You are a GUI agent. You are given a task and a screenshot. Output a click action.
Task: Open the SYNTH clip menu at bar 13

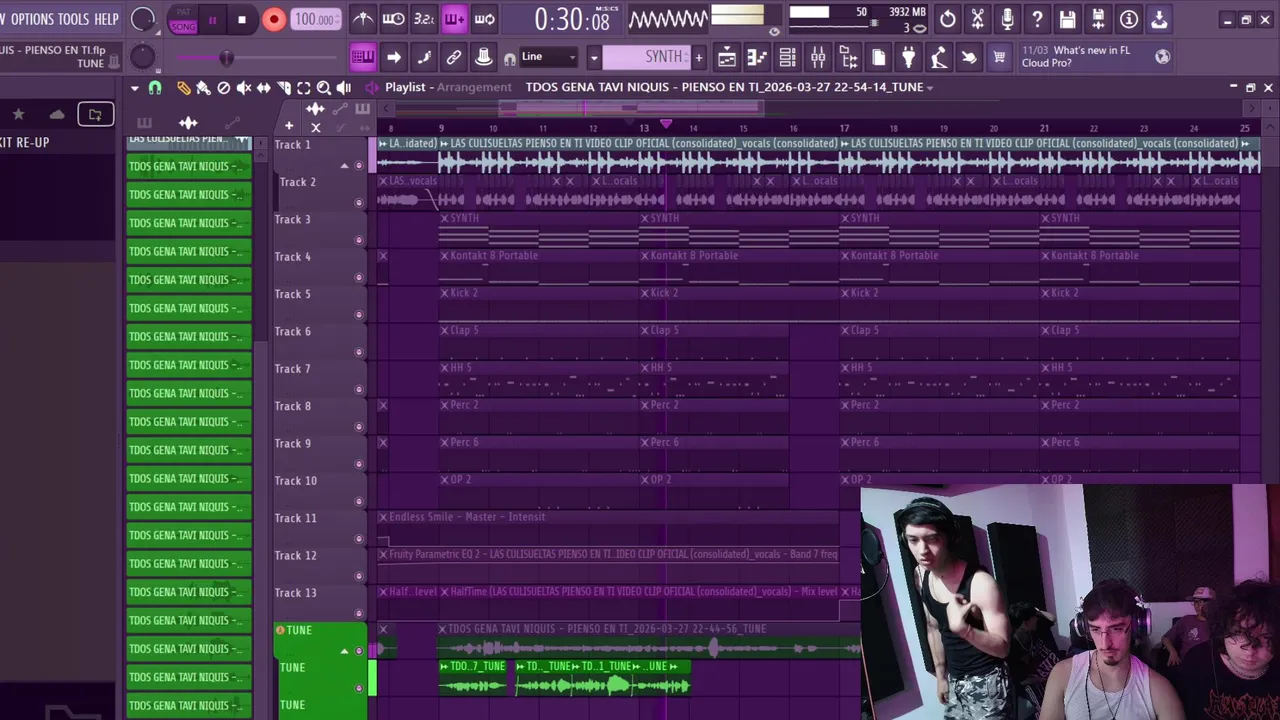pos(644,218)
